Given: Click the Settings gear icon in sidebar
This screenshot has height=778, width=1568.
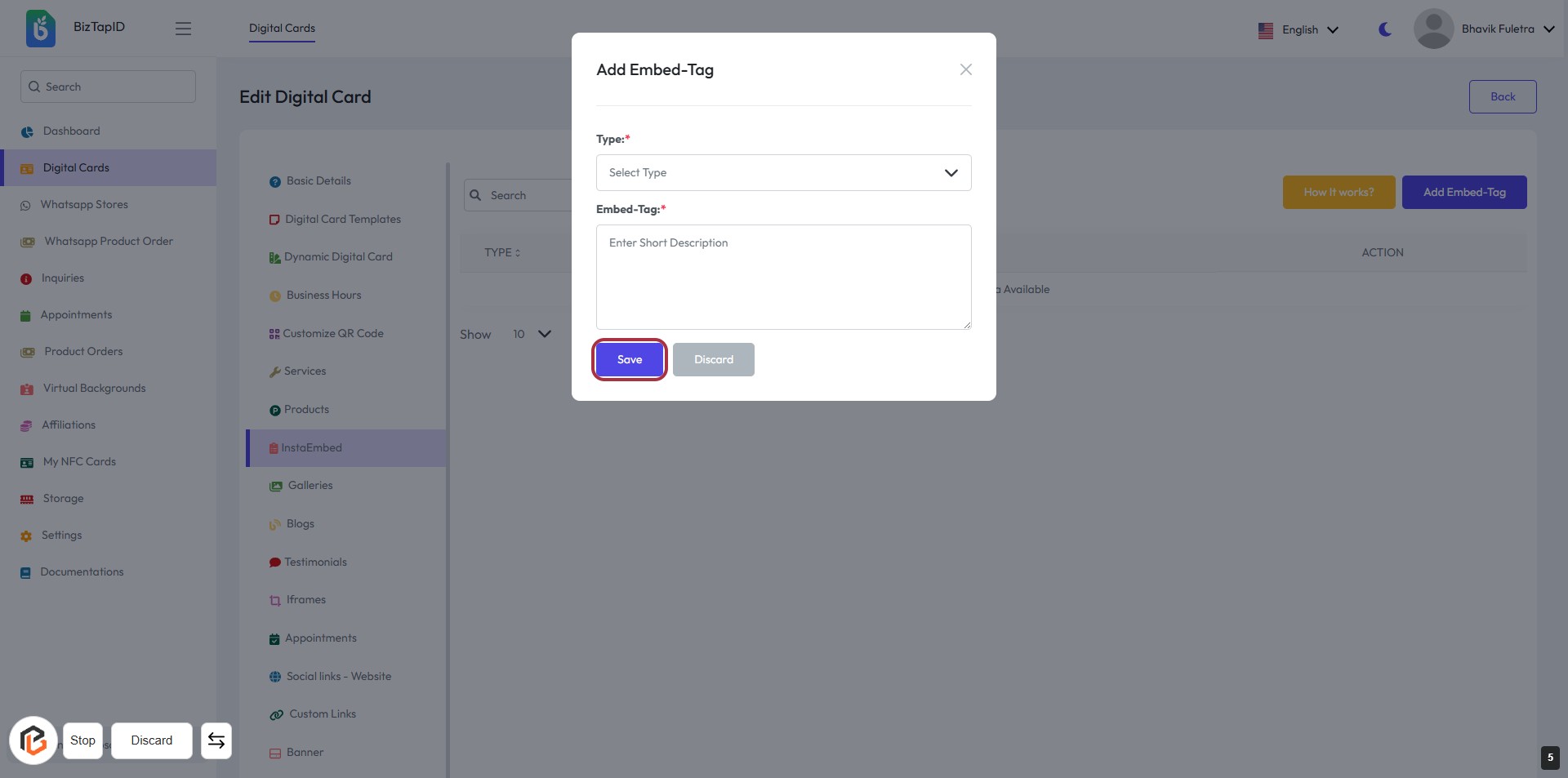Looking at the screenshot, I should click(x=26, y=536).
